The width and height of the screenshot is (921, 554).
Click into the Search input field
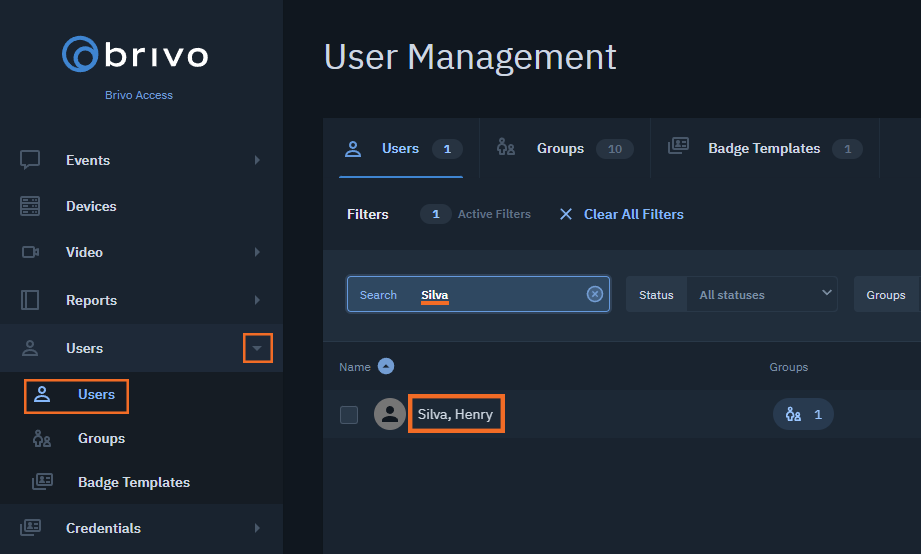click(478, 294)
